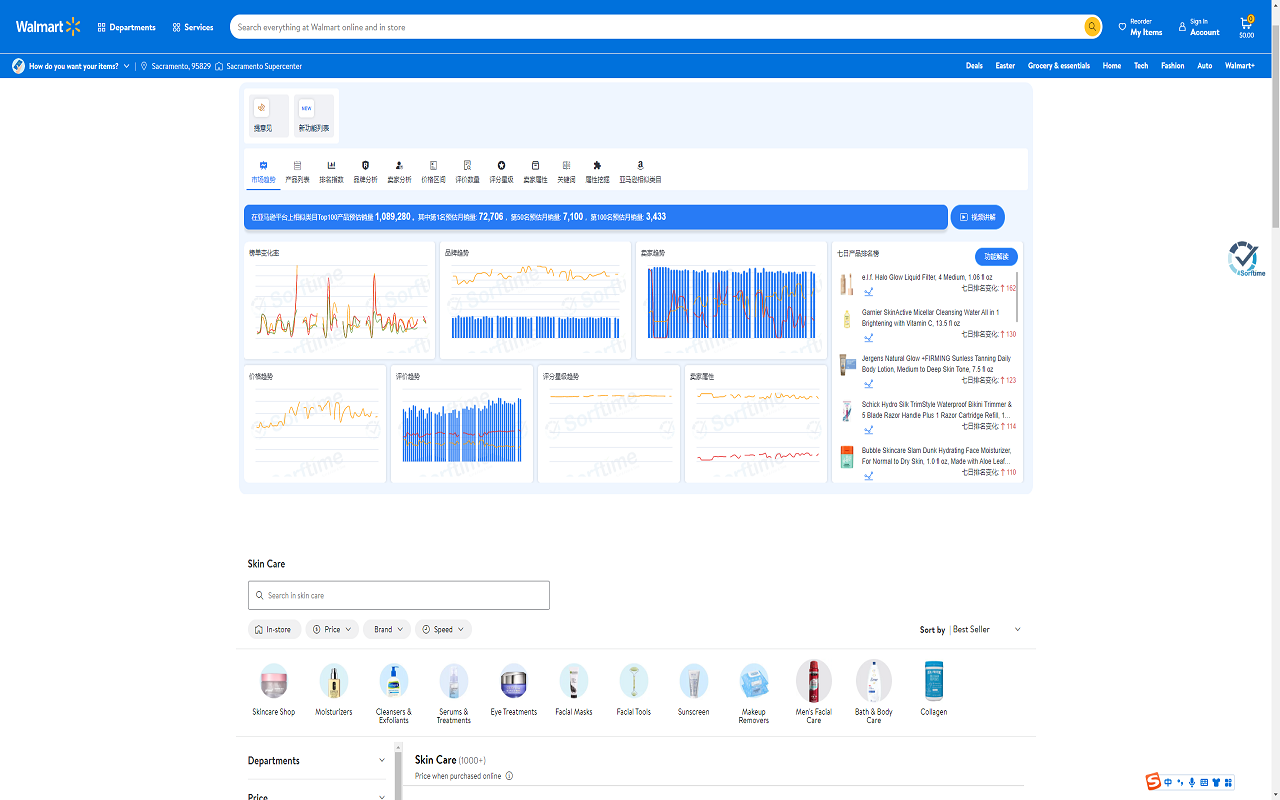Collapse the Departments section

pos(382,760)
